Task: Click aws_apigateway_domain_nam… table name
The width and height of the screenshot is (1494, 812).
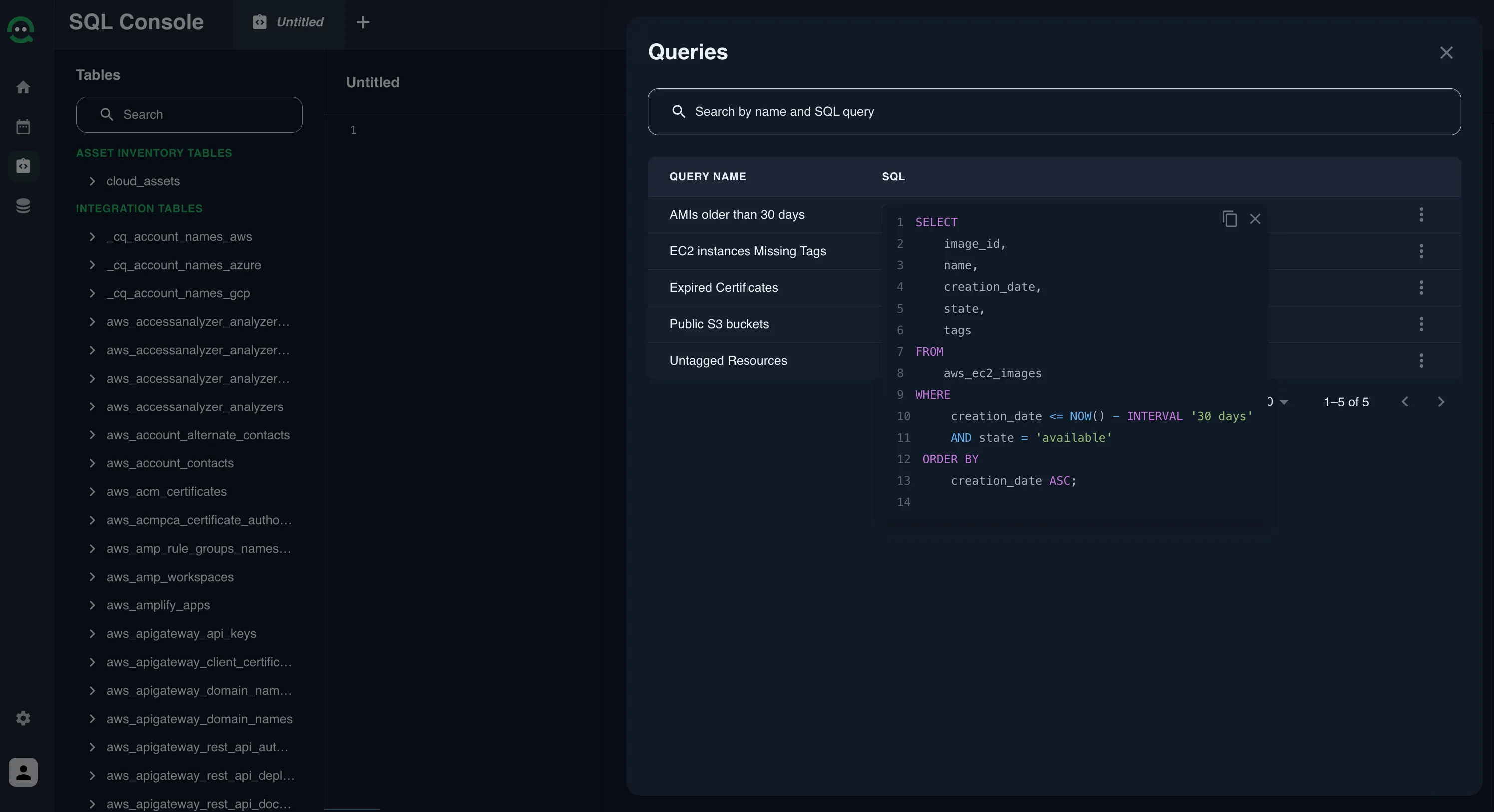Action: tap(199, 690)
